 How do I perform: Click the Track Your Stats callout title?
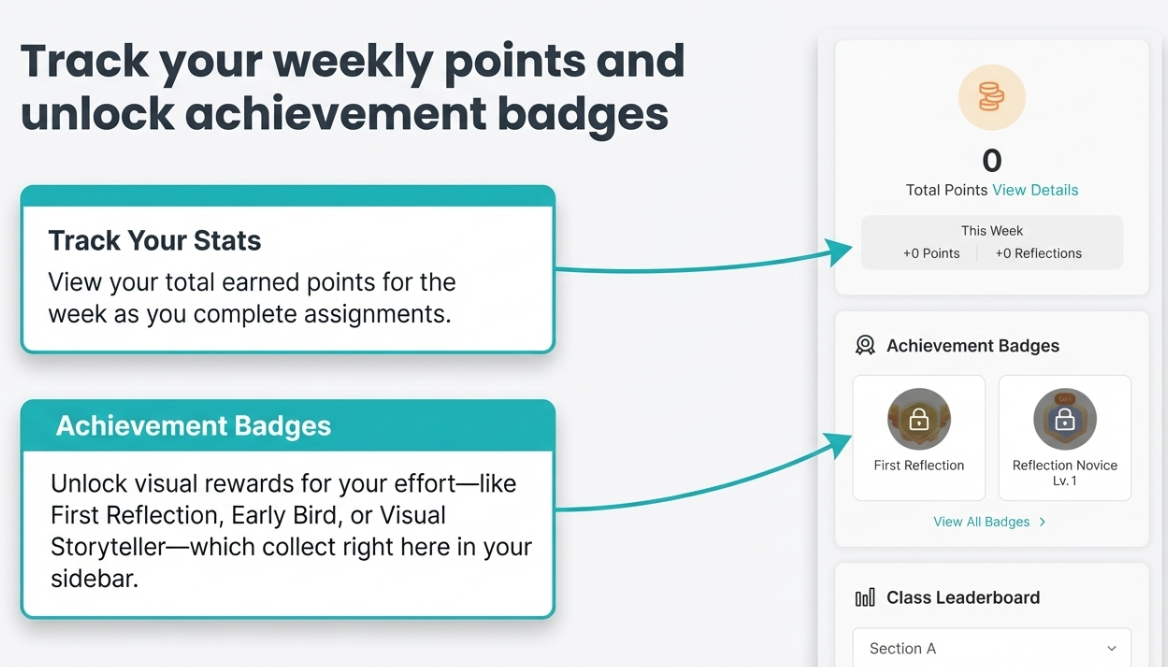[x=155, y=241]
